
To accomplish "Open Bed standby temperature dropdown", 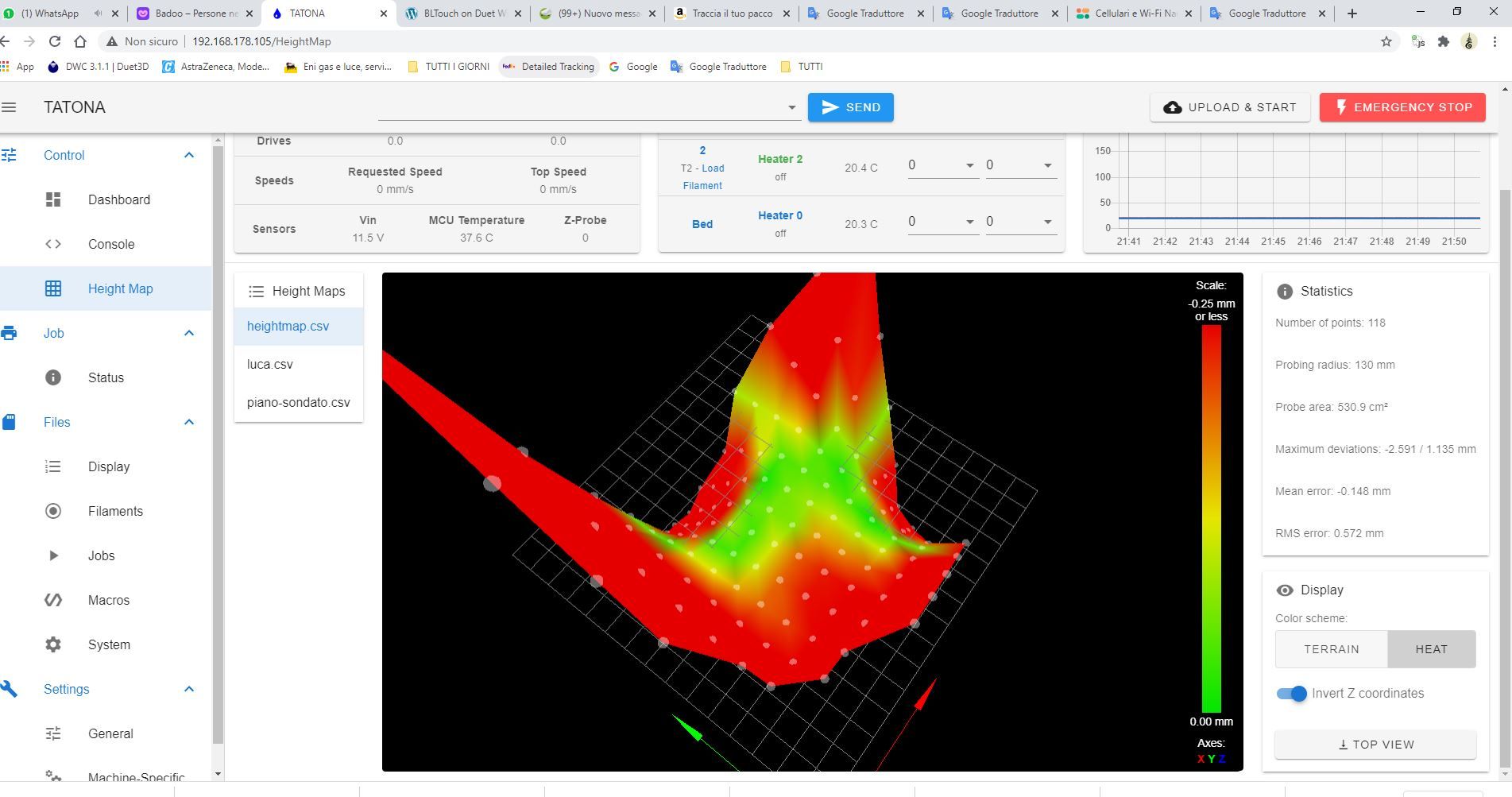I will [x=1047, y=222].
